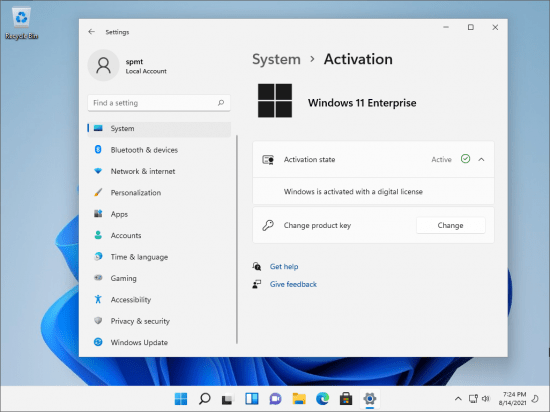Open Privacy & security settings

[x=159, y=321]
